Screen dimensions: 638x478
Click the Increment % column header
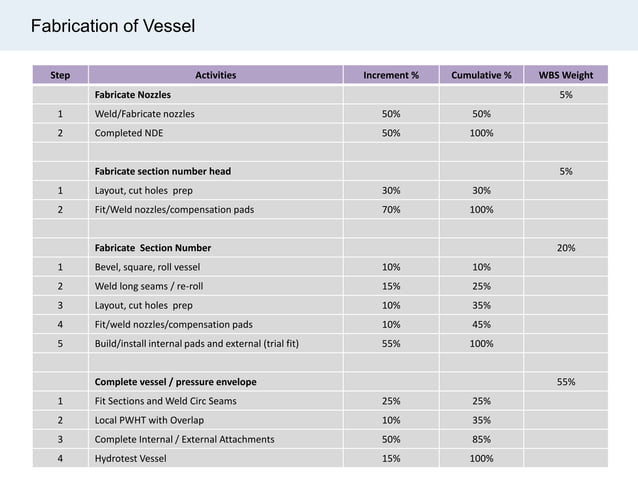click(391, 75)
